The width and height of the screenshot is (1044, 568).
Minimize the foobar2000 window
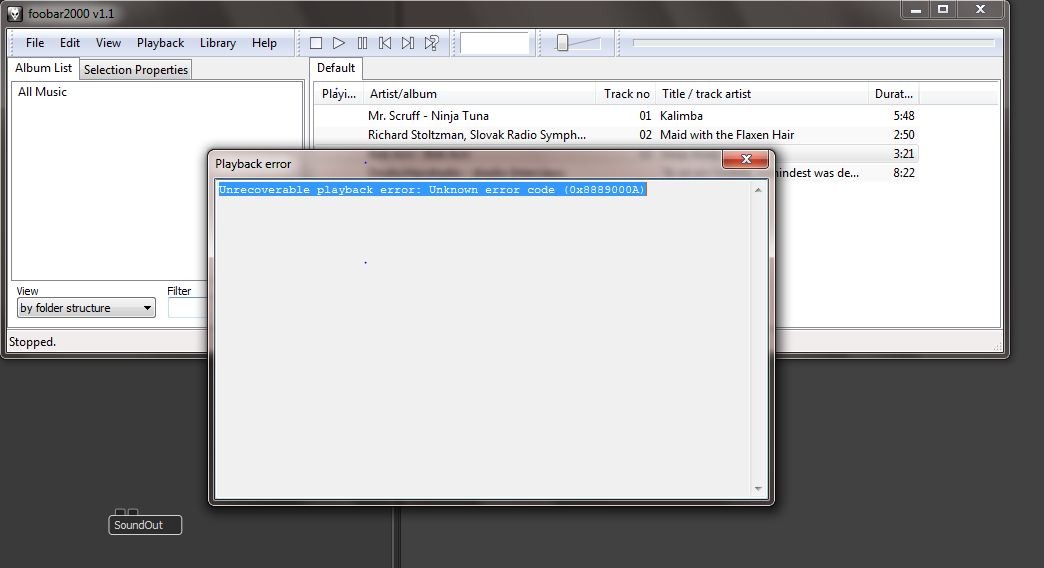(916, 9)
